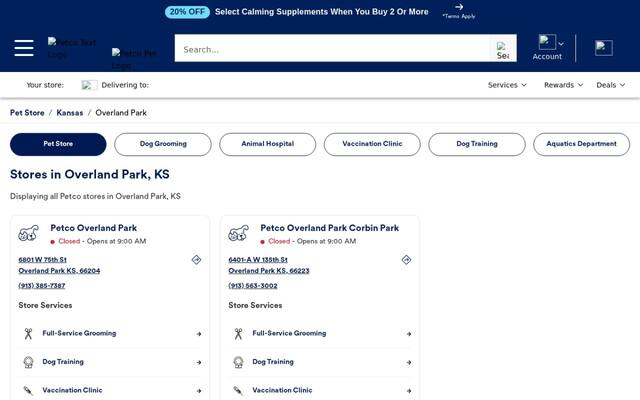Viewport: 640px width, 400px height.
Task: Select the Pet Store tab
Action: [58, 144]
